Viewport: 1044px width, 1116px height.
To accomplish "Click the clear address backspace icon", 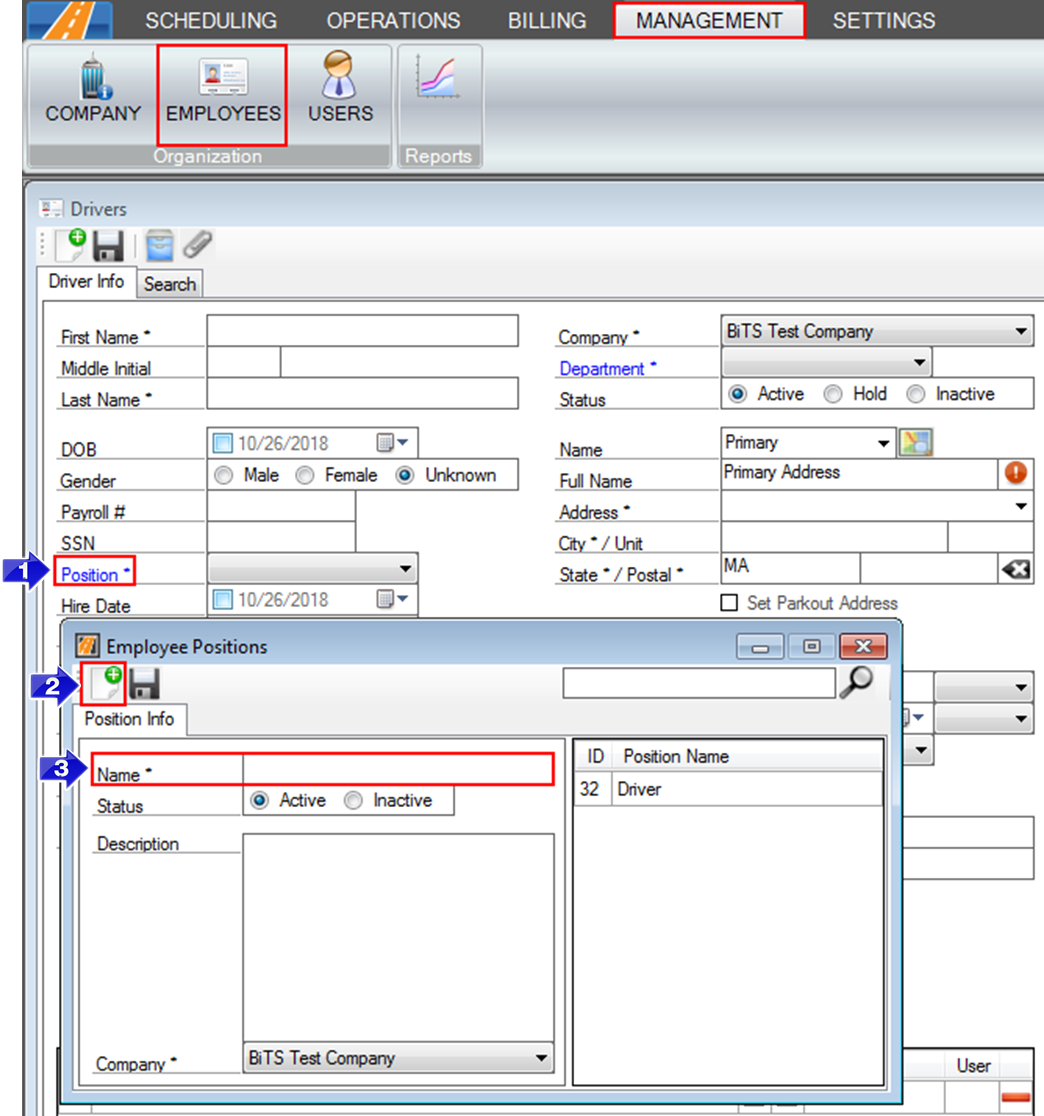I will 1016,569.
